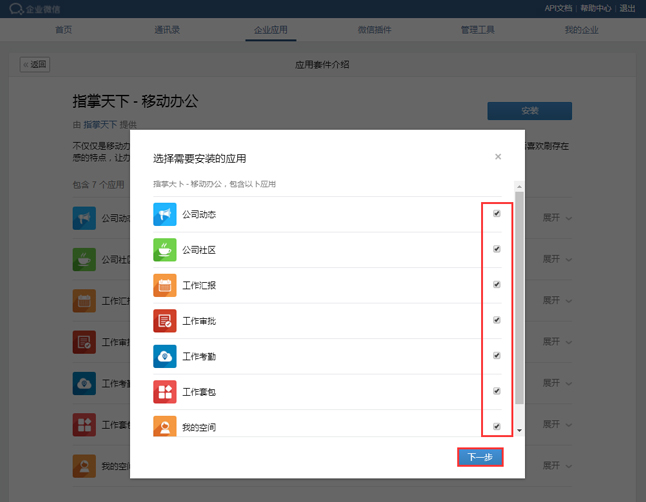
Task: Click the 下一步 button
Action: [x=480, y=457]
